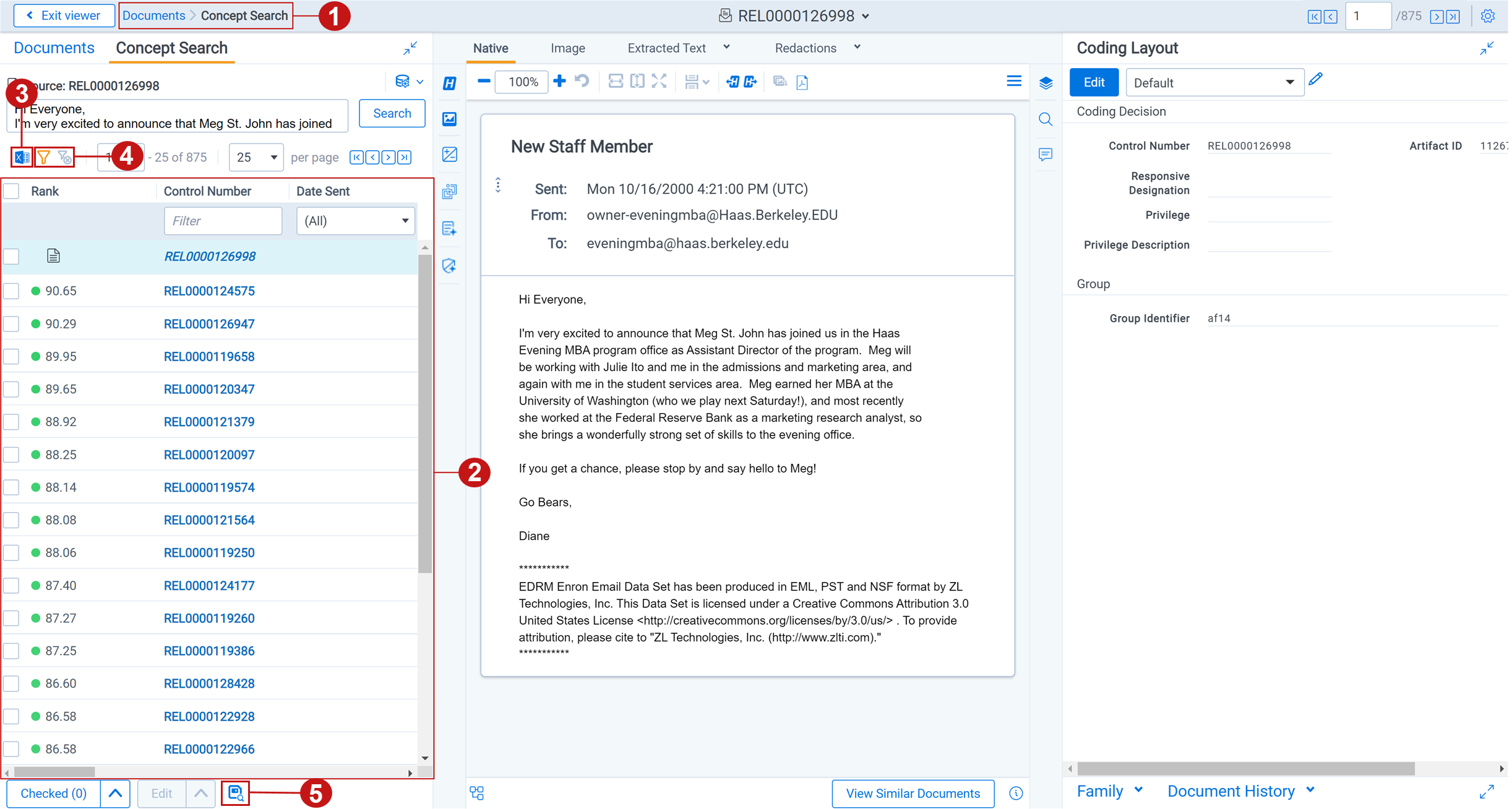Toggle the orange filter funnel icon

[x=43, y=158]
